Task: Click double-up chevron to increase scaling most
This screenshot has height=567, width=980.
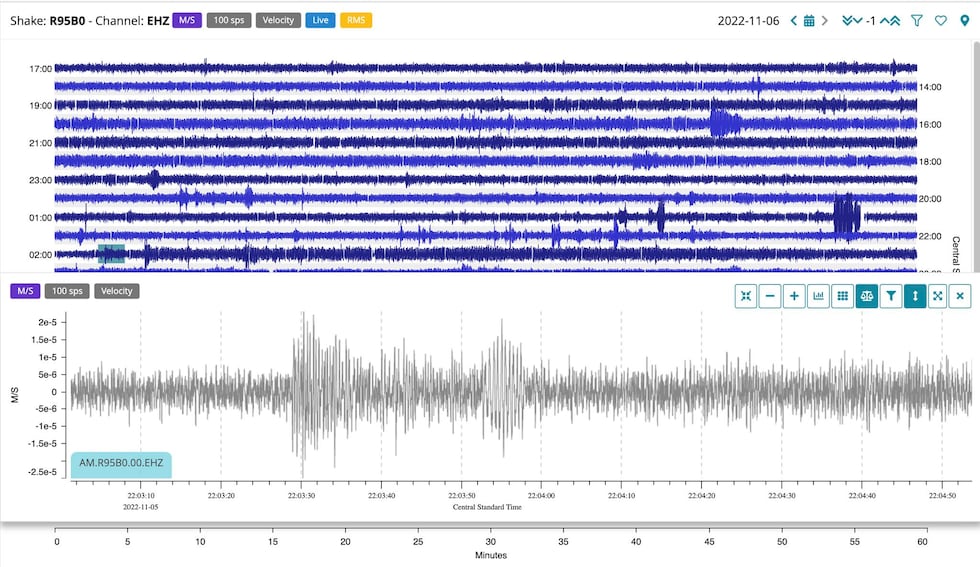Action: pyautogui.click(x=895, y=21)
